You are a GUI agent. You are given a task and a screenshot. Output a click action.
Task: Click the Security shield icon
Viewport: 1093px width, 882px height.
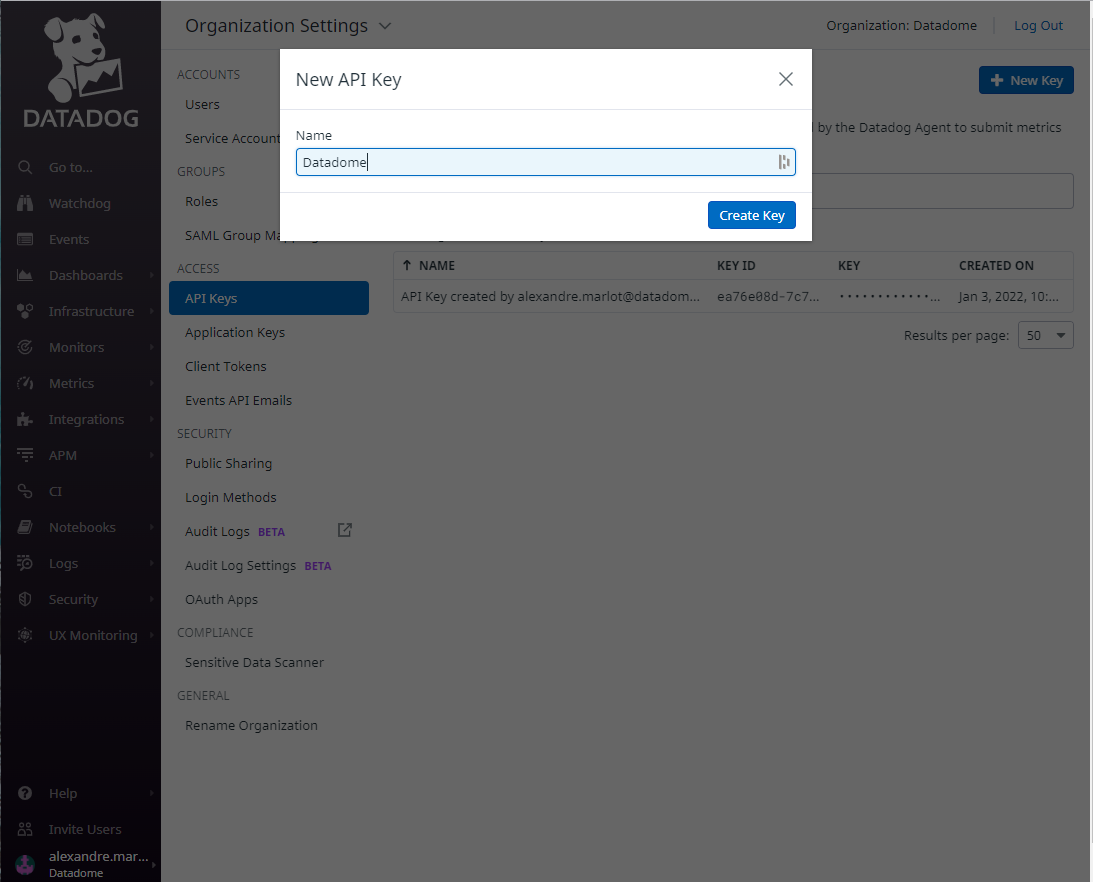(25, 599)
